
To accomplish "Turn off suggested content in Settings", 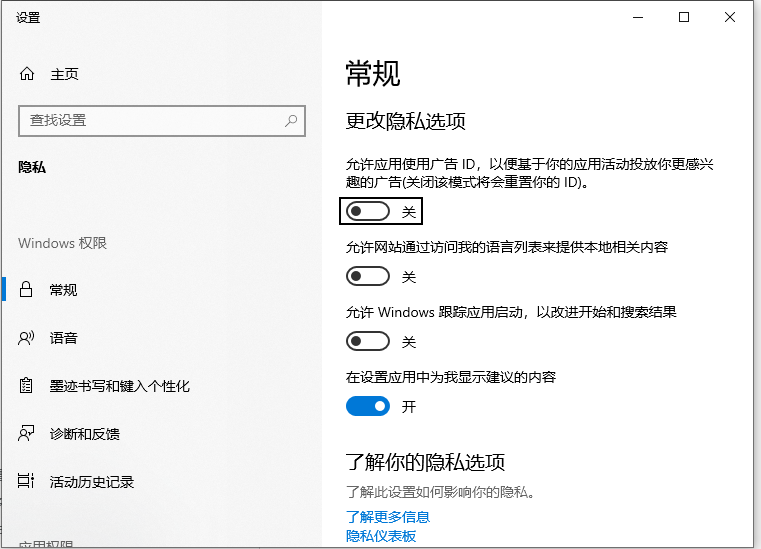I will click(x=367, y=407).
